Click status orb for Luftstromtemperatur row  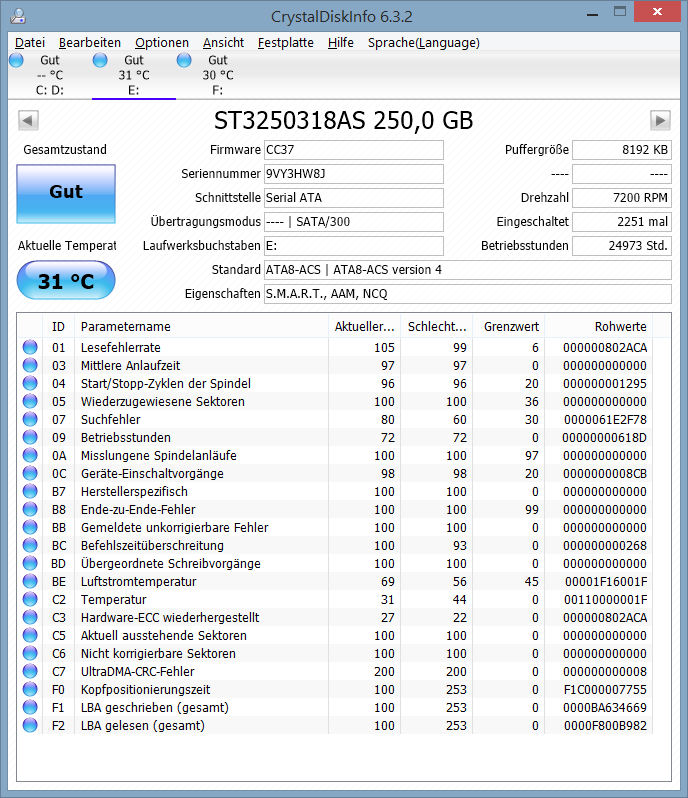30,581
